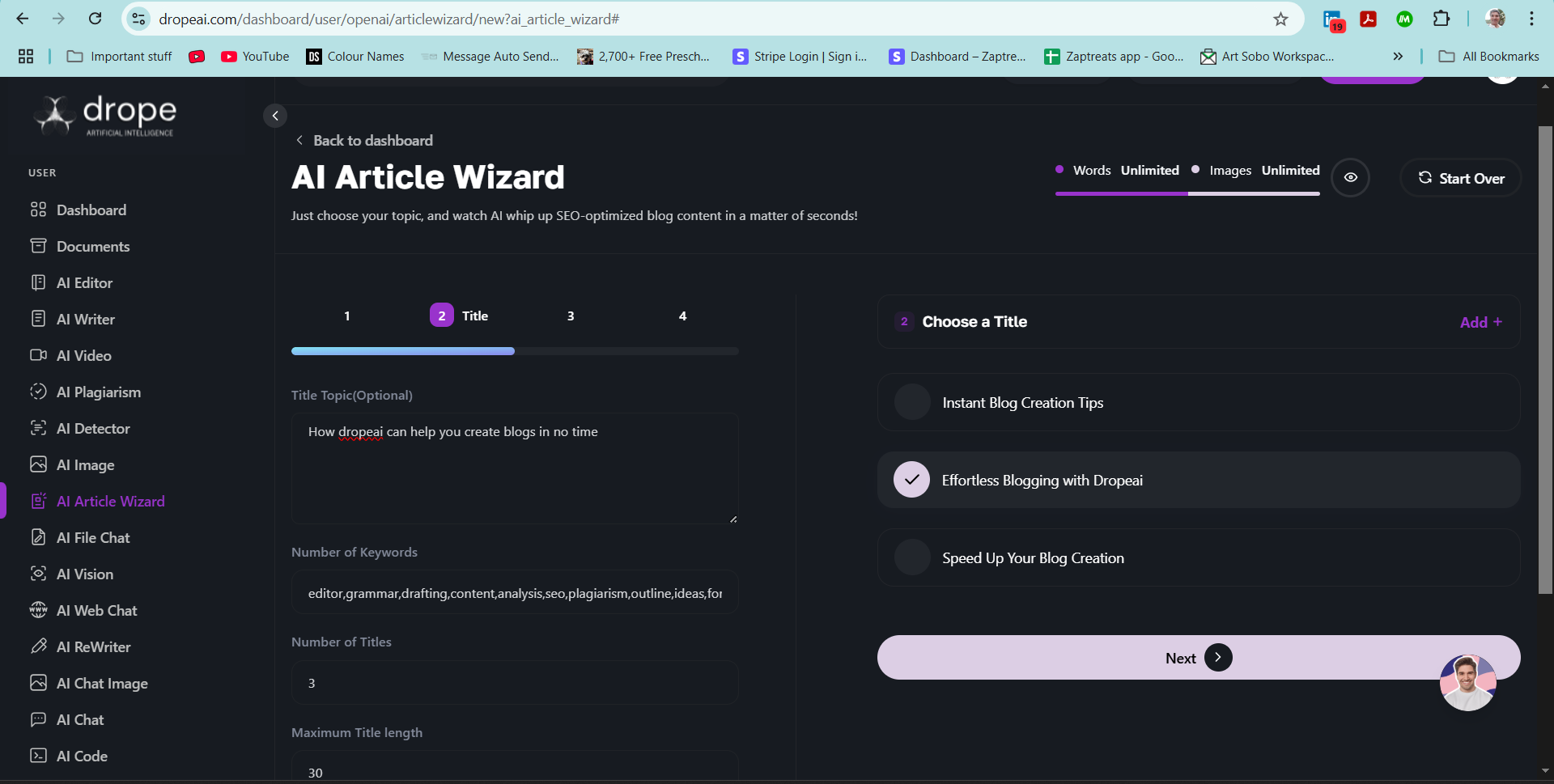
Task: Click the page vertical scrollbar
Action: point(1545,360)
